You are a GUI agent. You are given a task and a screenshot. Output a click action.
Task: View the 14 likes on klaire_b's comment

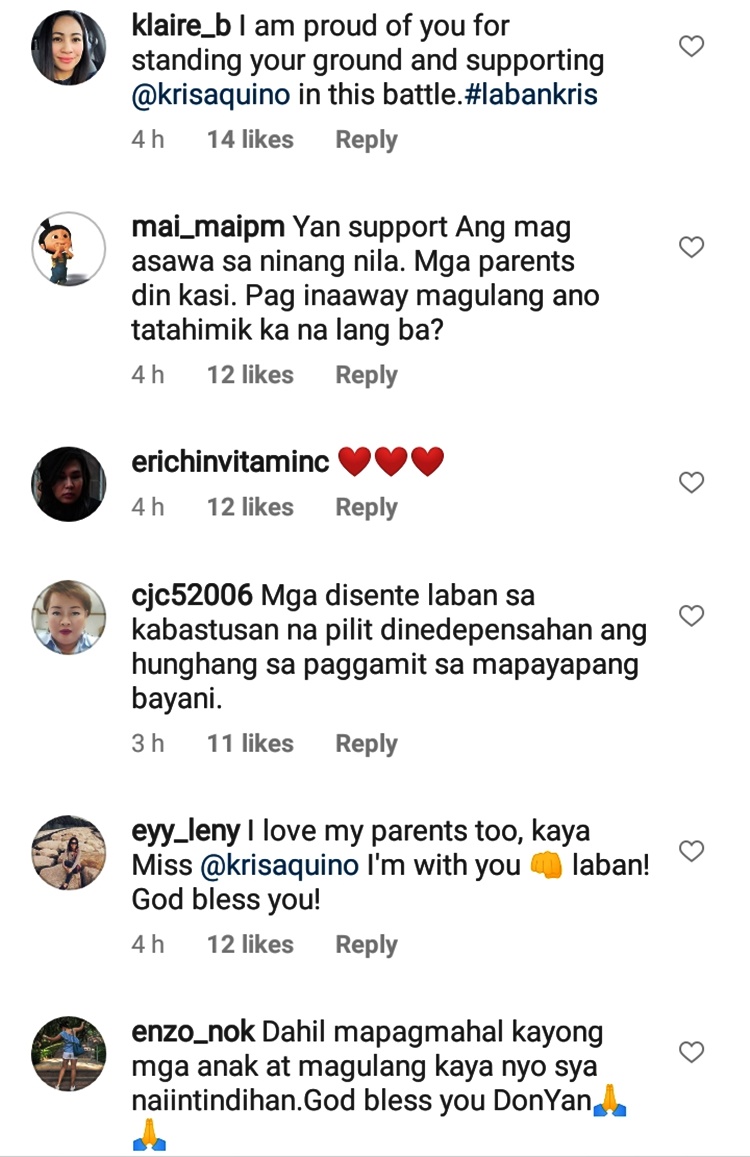(250, 139)
